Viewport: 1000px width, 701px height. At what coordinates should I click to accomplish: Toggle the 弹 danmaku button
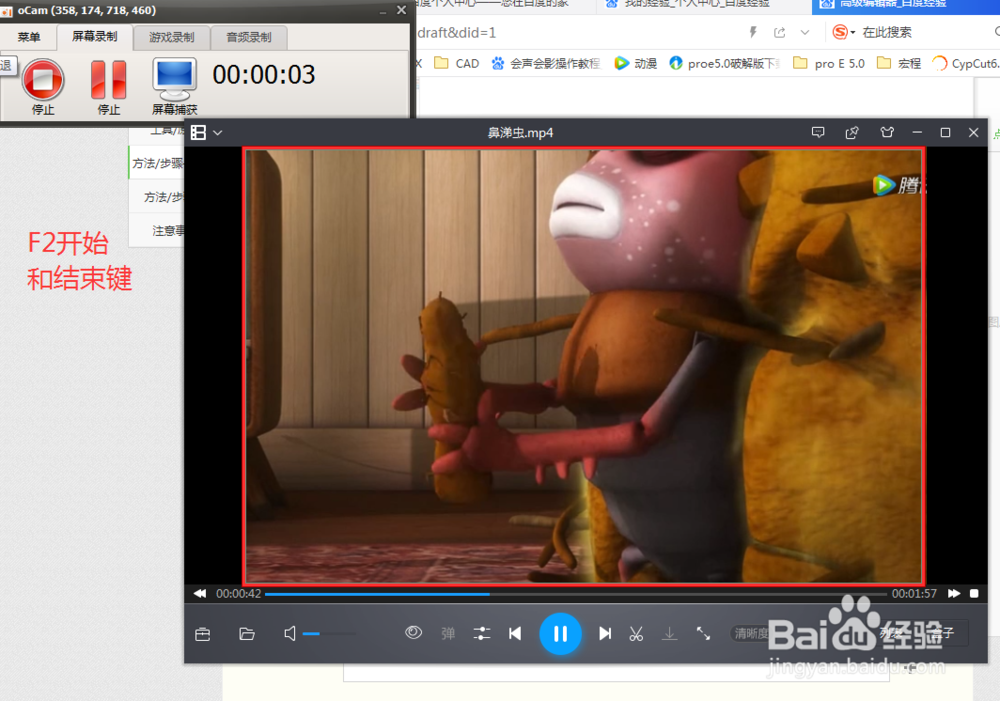tap(448, 633)
